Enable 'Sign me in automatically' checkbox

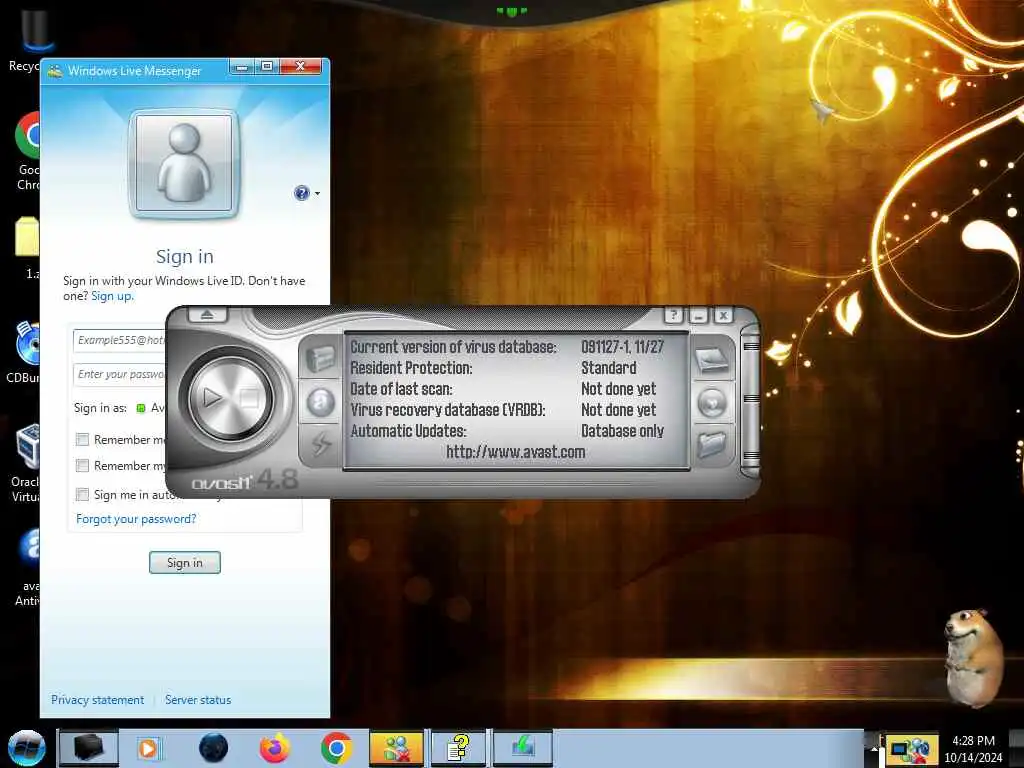tap(82, 494)
